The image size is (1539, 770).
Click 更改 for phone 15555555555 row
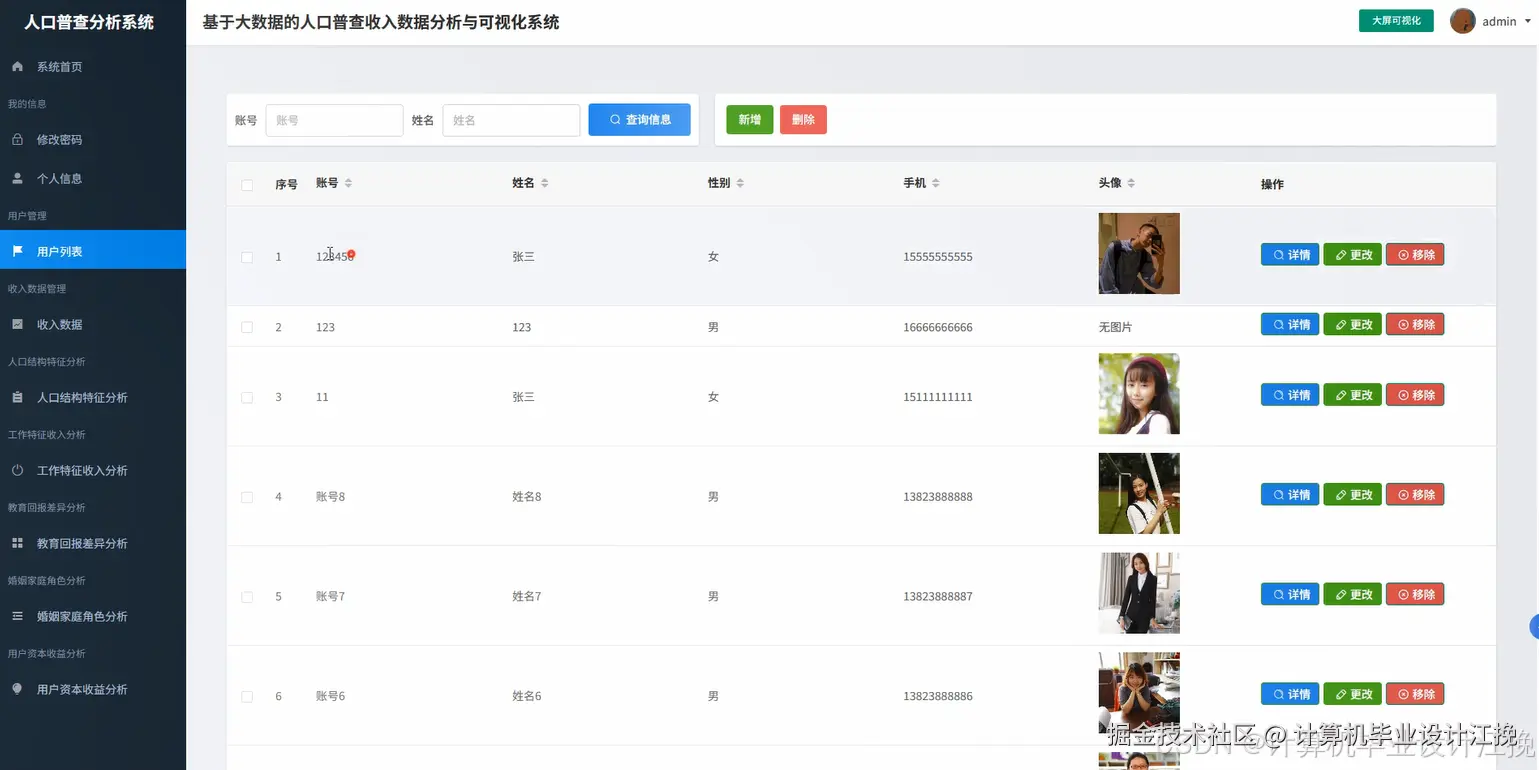pyautogui.click(x=1353, y=255)
